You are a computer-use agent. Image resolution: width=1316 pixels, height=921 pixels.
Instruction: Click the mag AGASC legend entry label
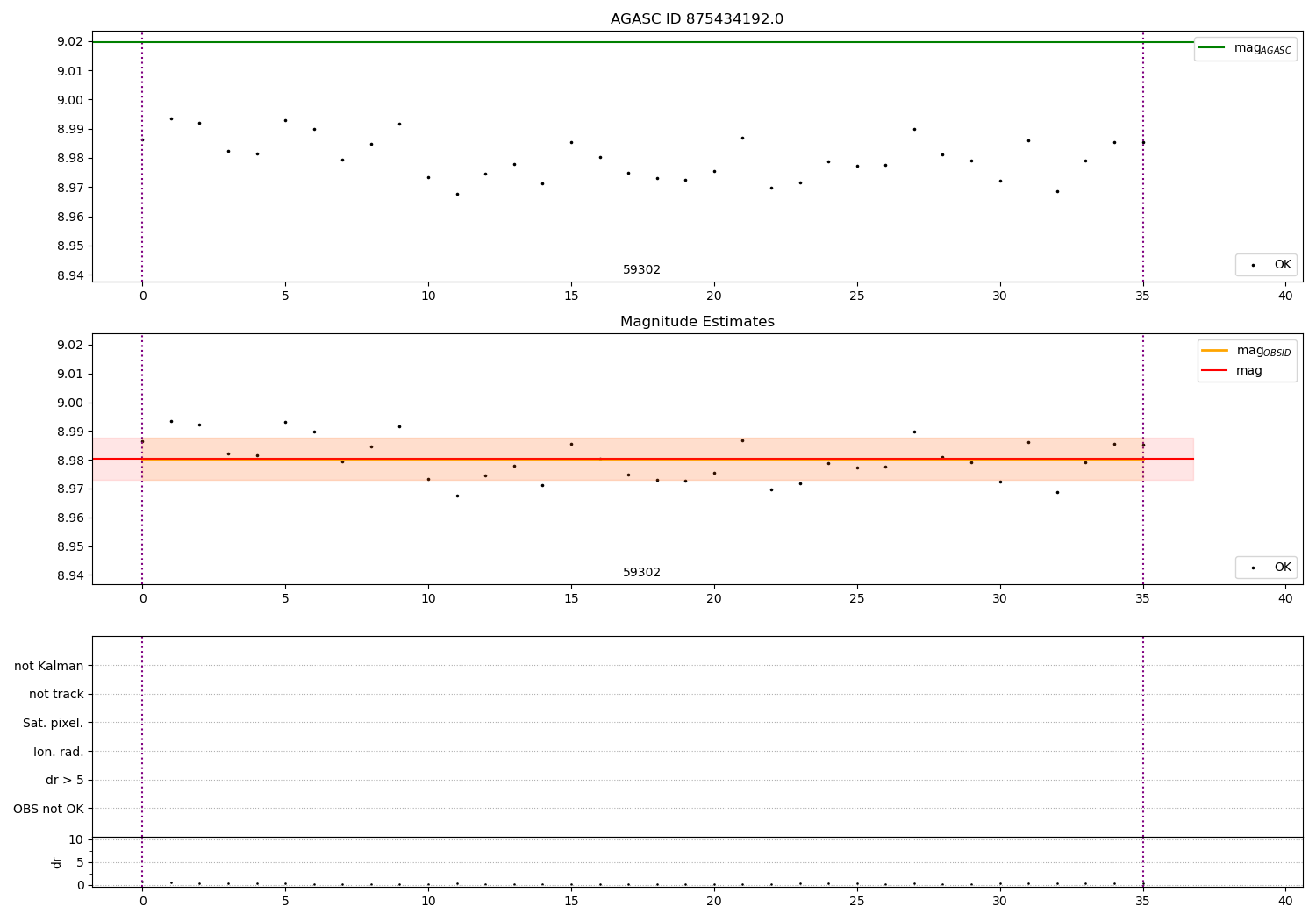tap(1262, 48)
